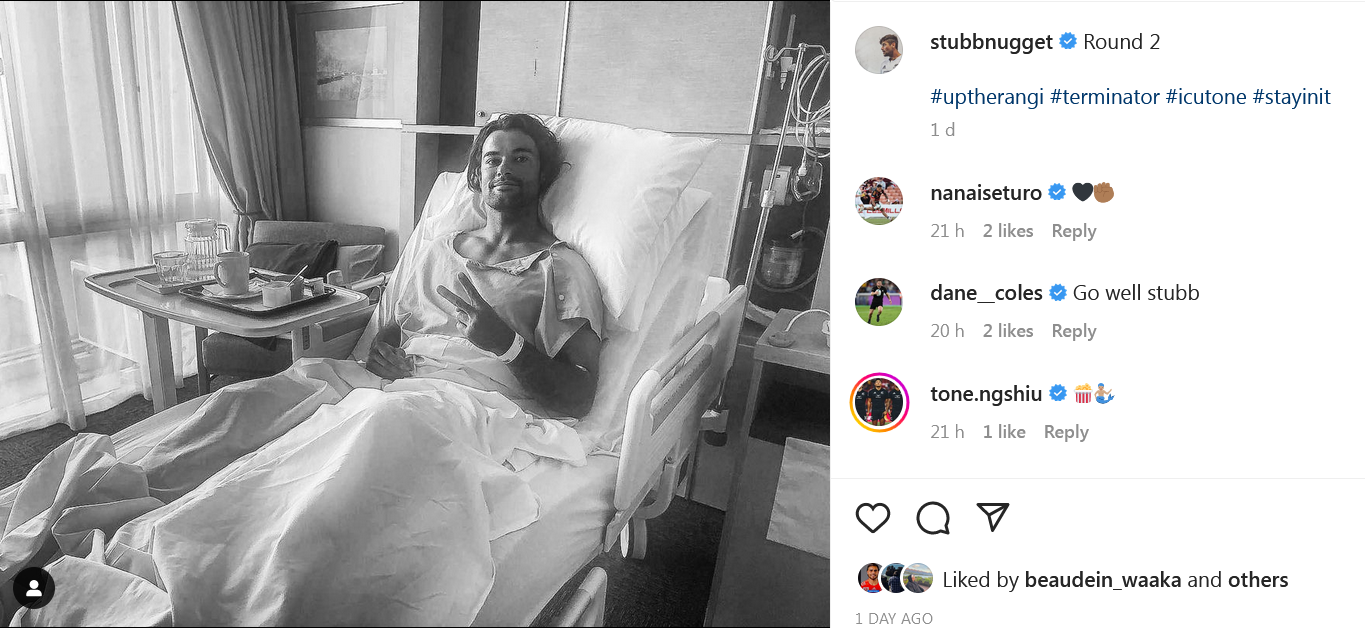
Task: Open the #stayinit hashtag
Action: (1291, 97)
